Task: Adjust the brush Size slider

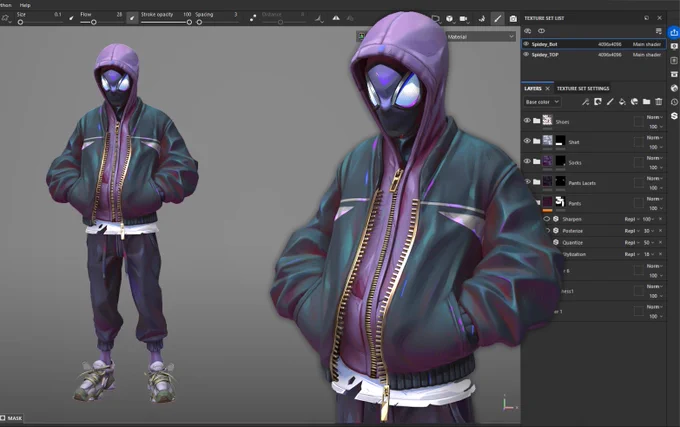Action: point(39,22)
